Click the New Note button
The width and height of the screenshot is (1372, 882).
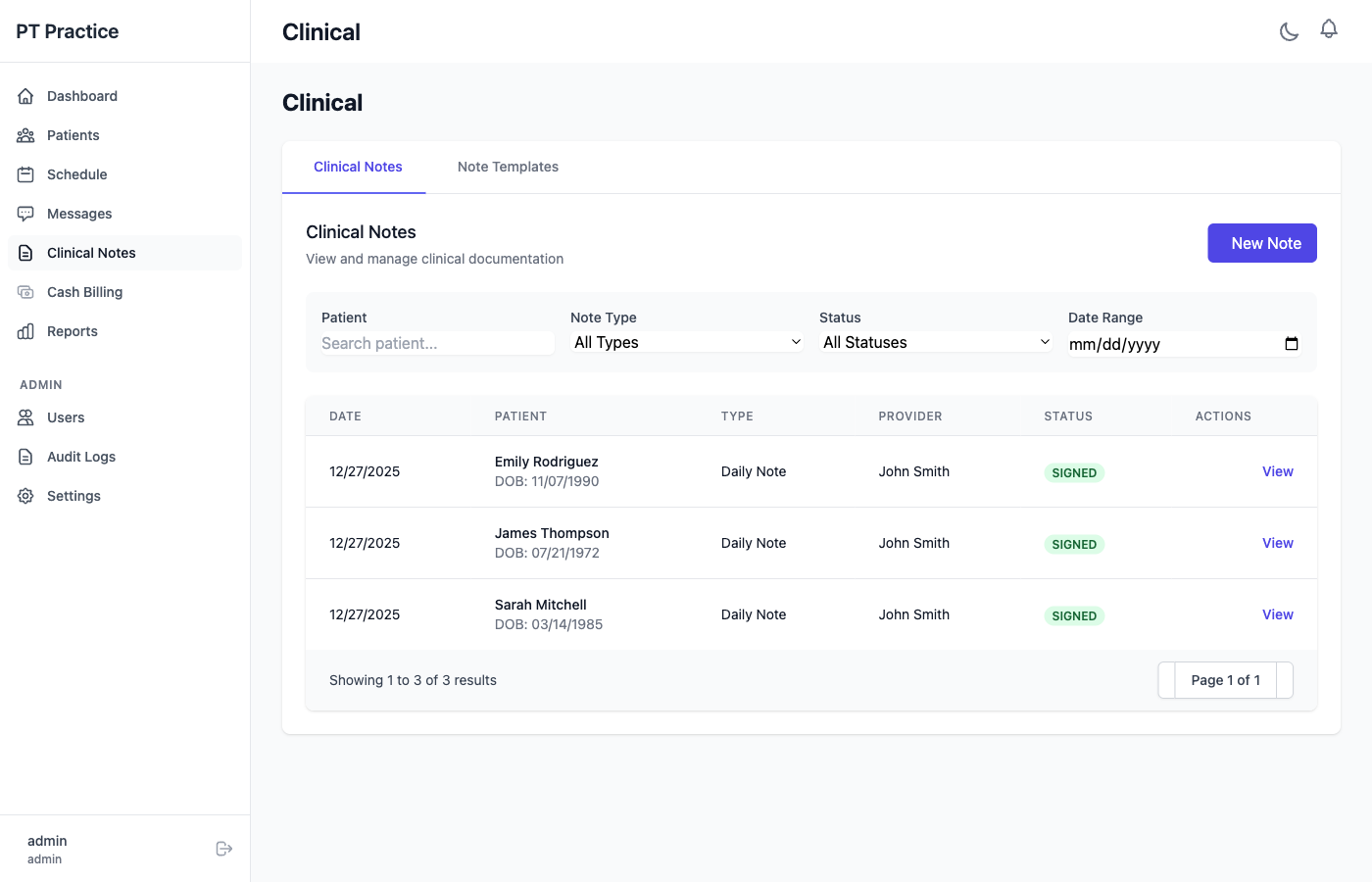click(x=1261, y=243)
